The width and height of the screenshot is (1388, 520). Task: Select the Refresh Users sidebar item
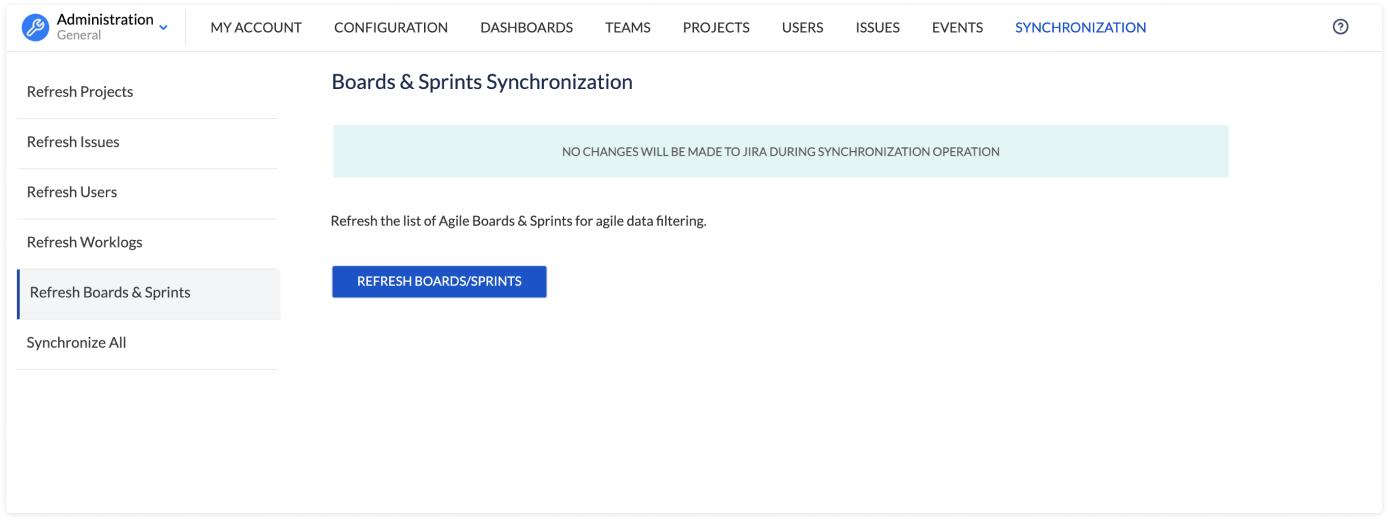72,192
